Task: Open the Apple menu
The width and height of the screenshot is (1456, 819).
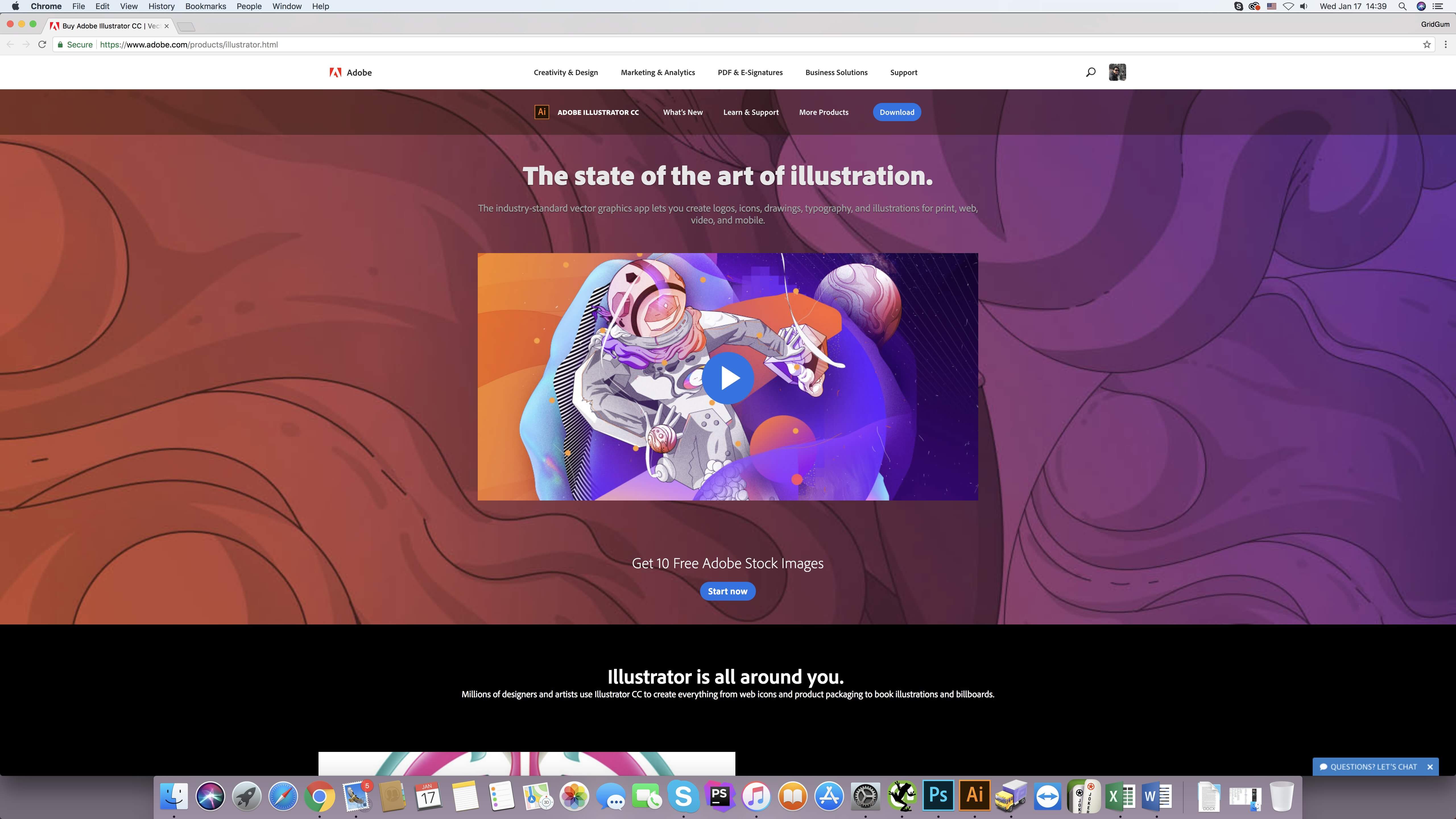Action: point(15,6)
